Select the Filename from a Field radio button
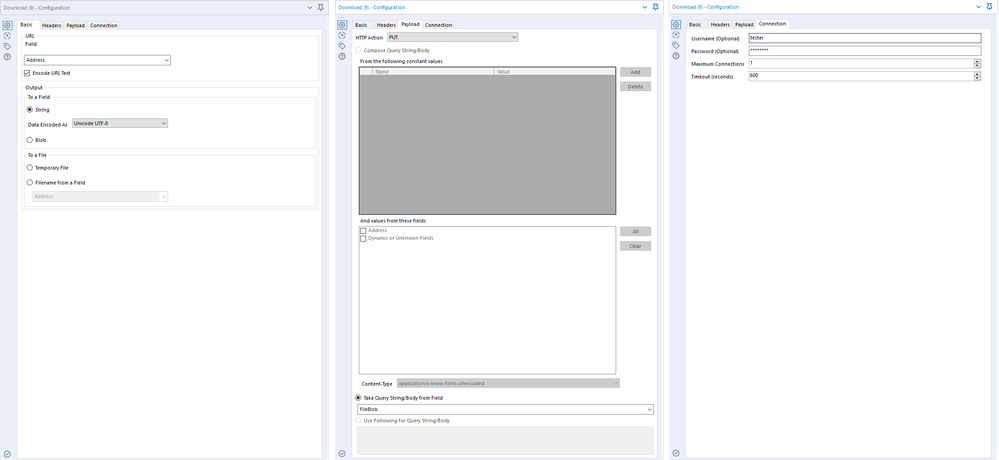 click(x=30, y=182)
